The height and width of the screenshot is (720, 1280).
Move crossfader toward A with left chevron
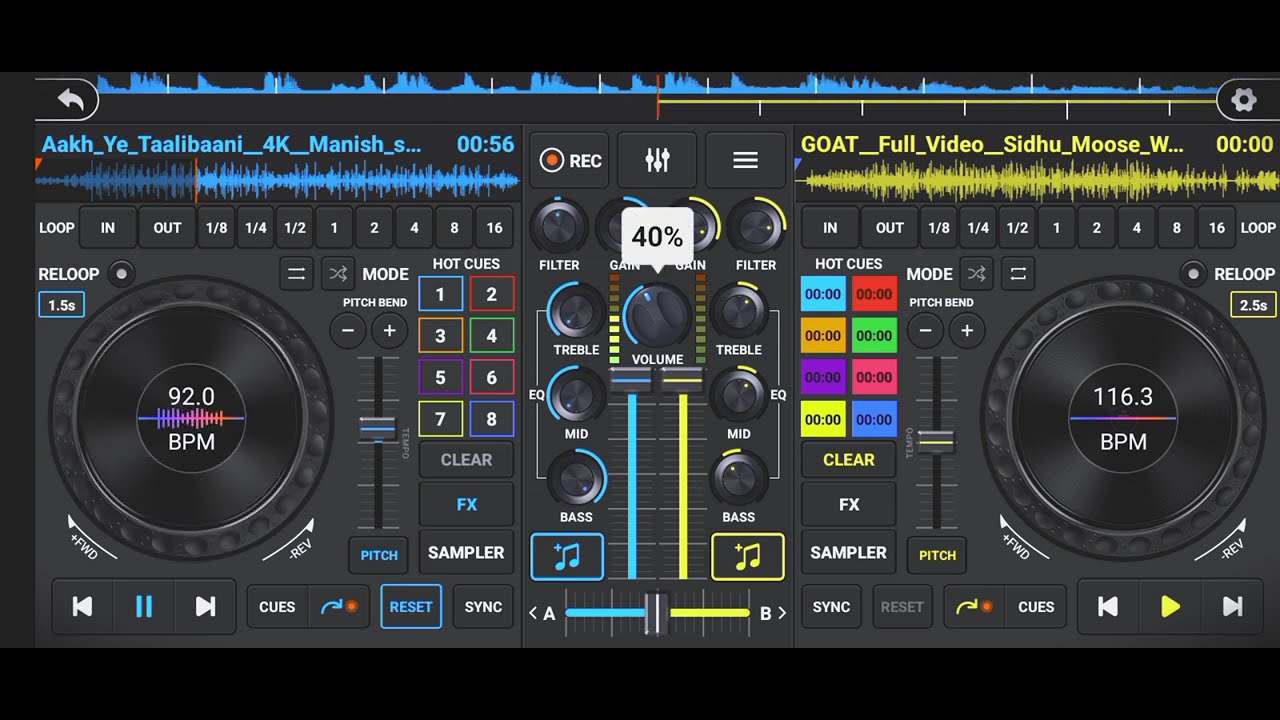pyautogui.click(x=534, y=613)
